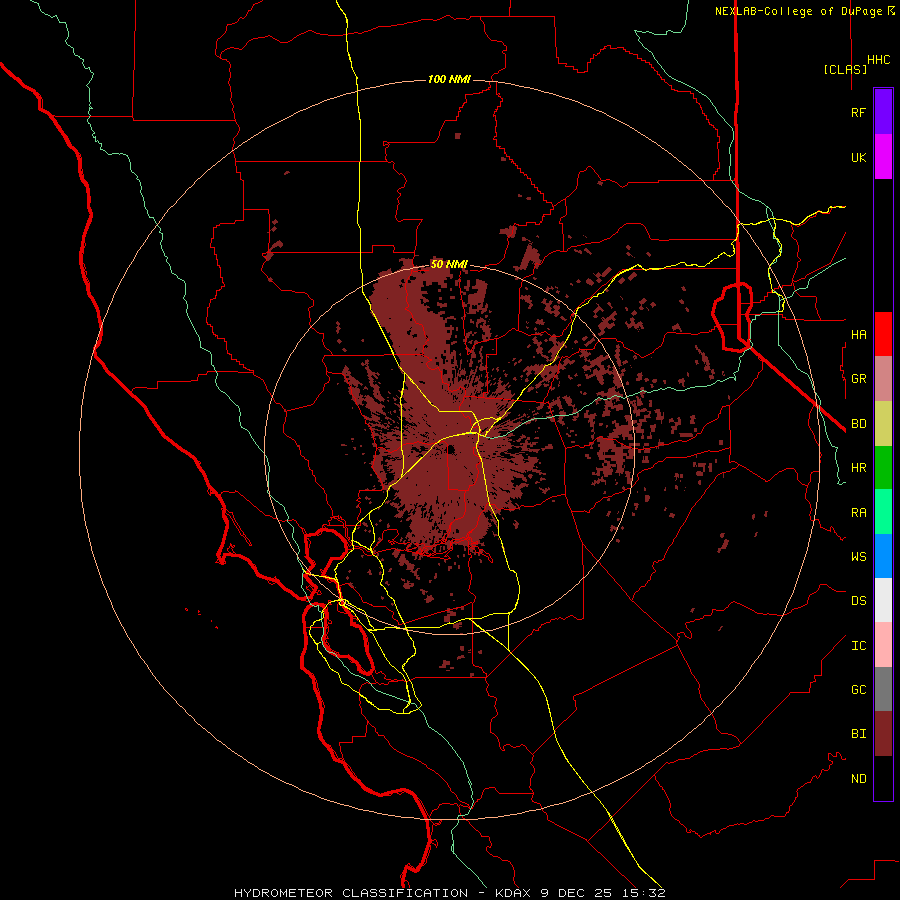Click the BI legend label
Viewport: 900px width, 900px height.
pos(858,734)
